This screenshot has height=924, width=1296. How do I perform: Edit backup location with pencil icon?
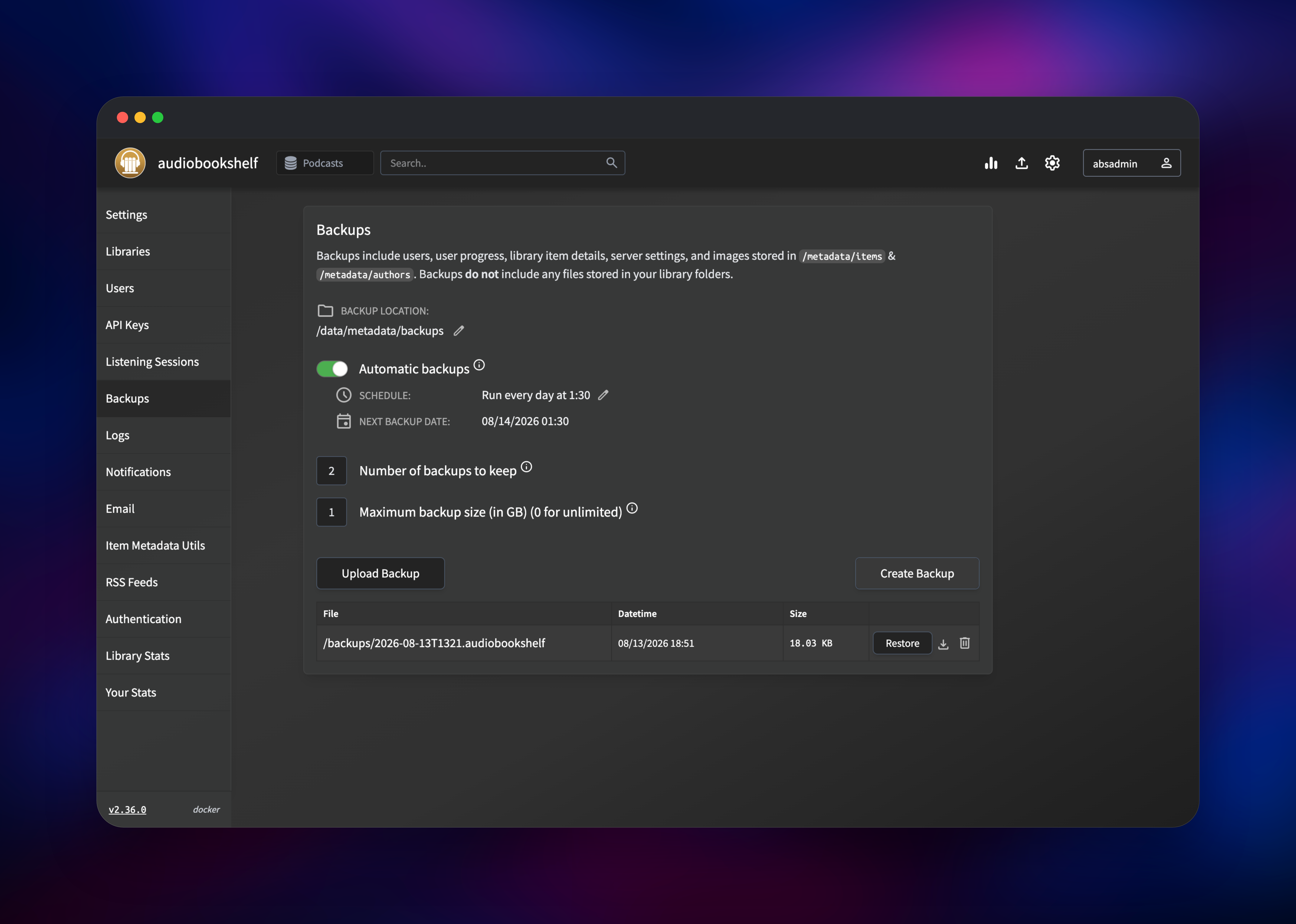459,331
